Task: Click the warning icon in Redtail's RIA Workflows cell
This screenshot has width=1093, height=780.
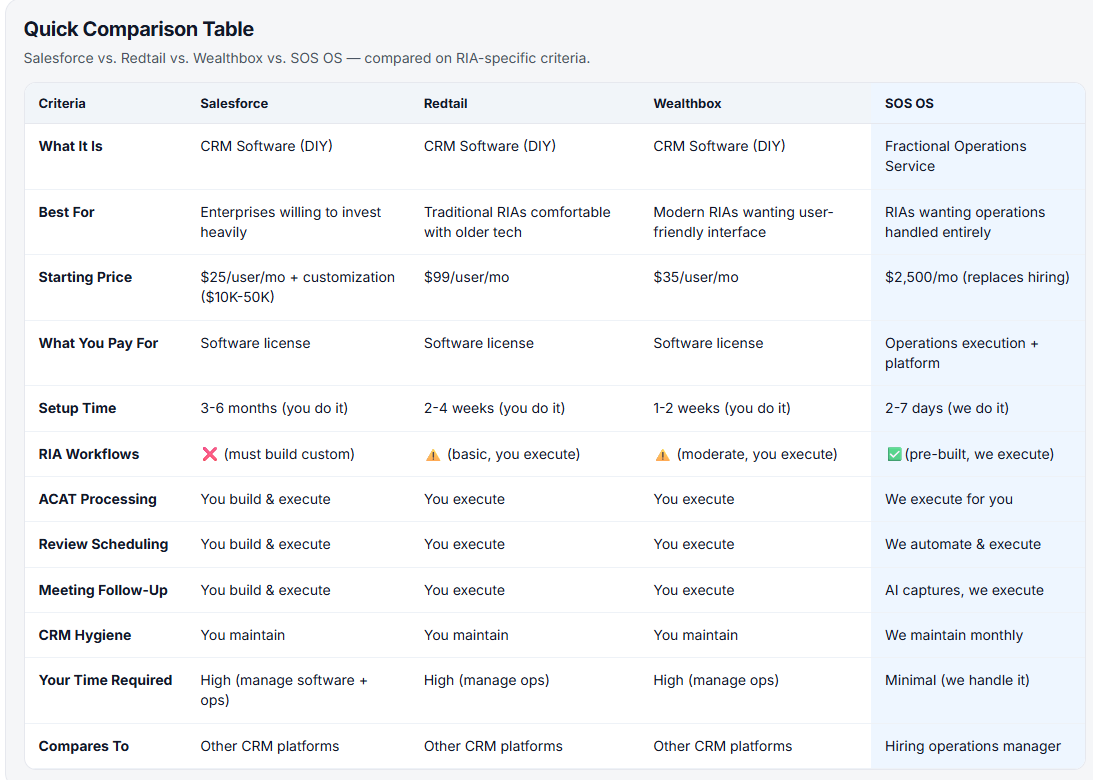Action: point(433,454)
